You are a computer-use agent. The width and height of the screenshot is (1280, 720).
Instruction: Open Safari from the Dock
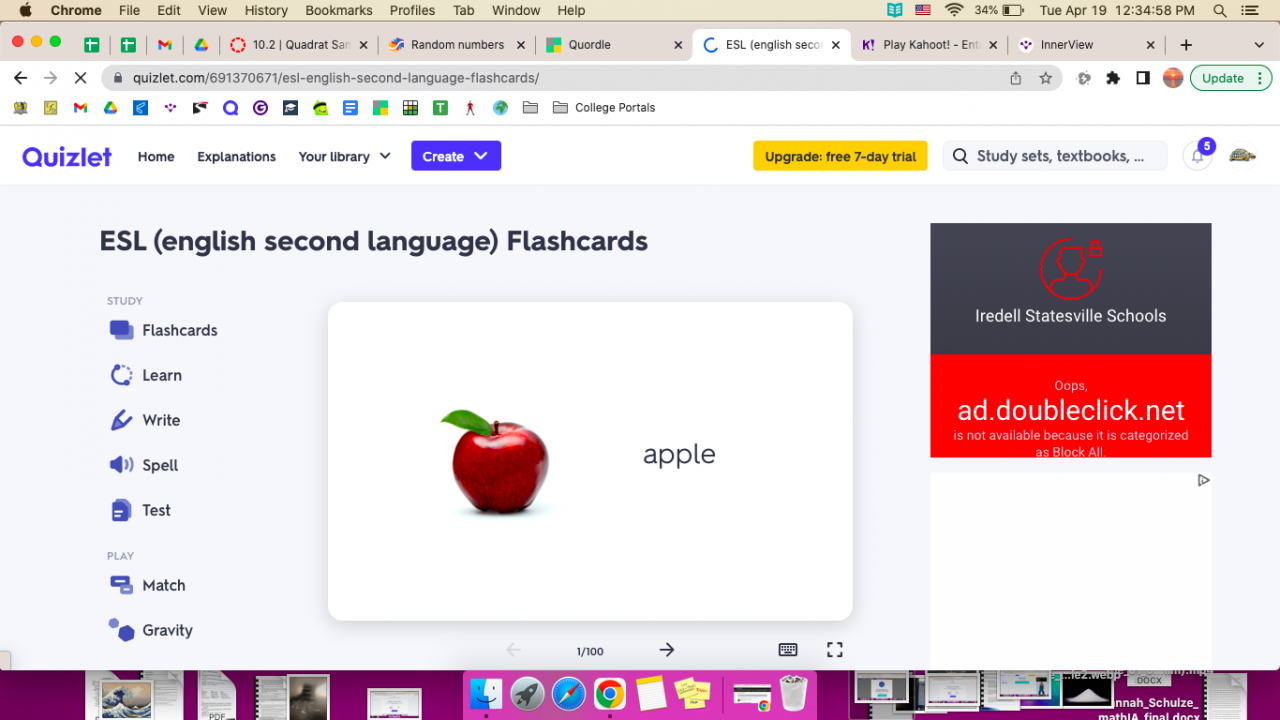(x=569, y=693)
